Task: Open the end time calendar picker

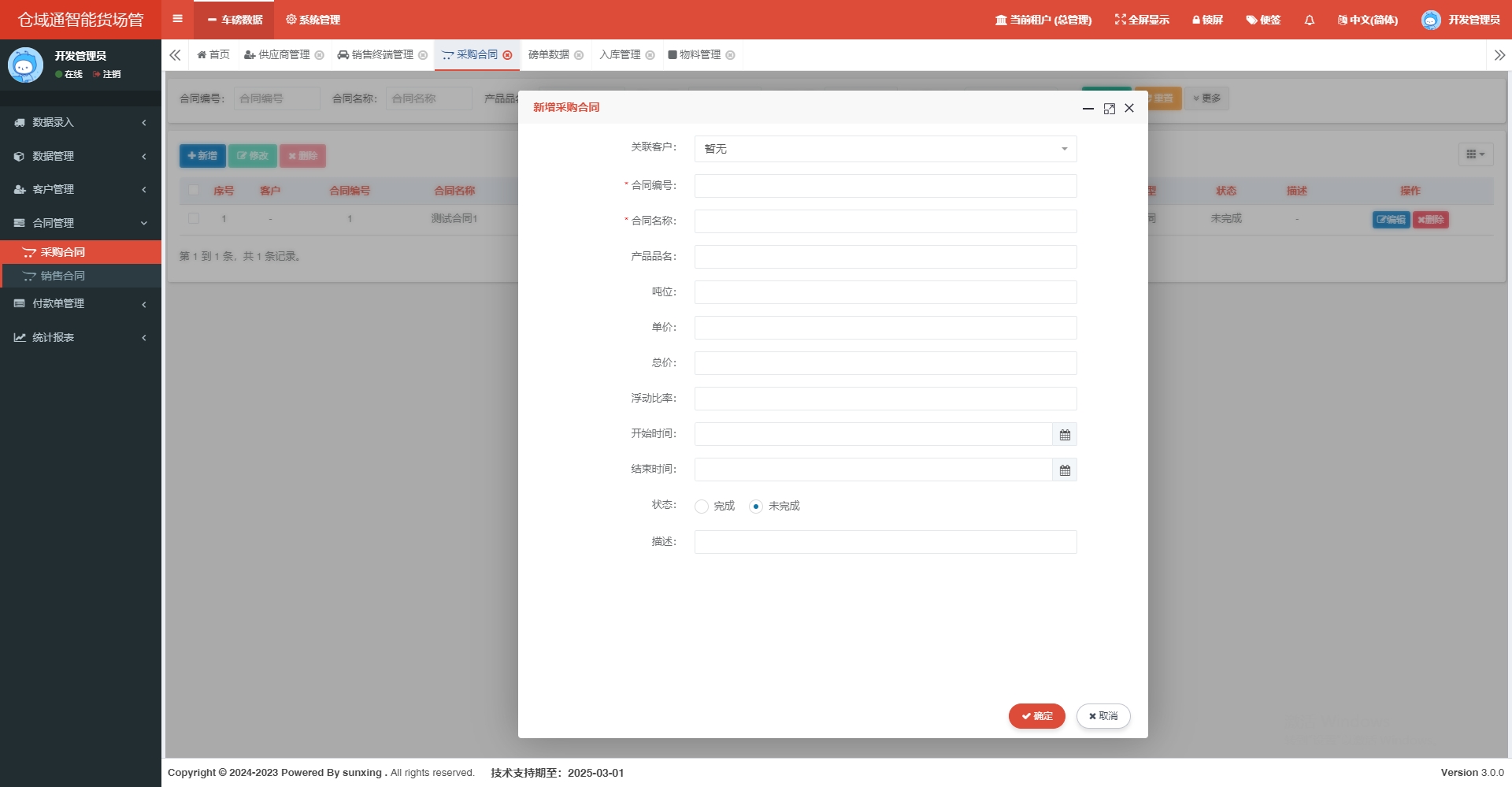Action: [1065, 470]
